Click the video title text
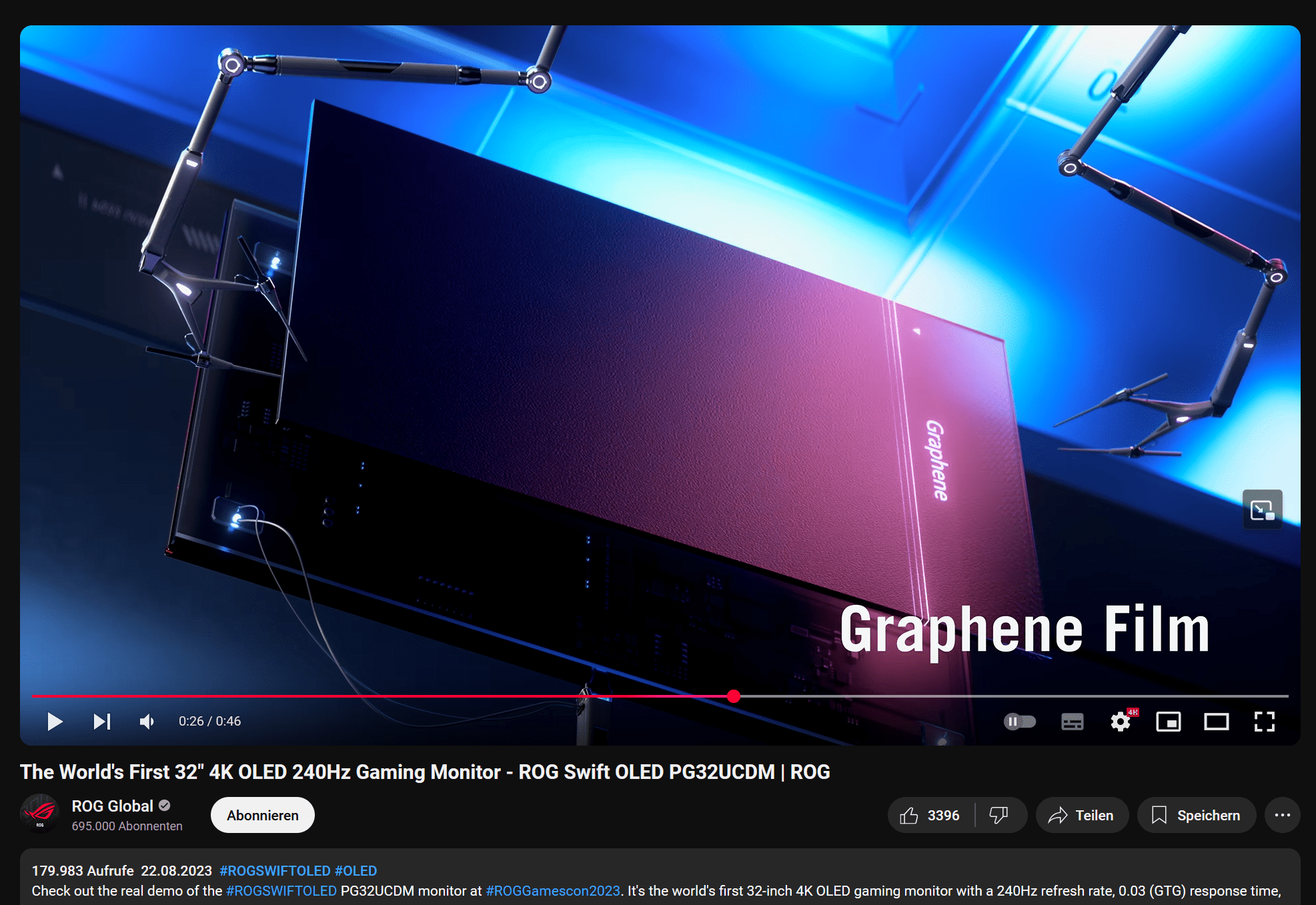 tap(425, 772)
